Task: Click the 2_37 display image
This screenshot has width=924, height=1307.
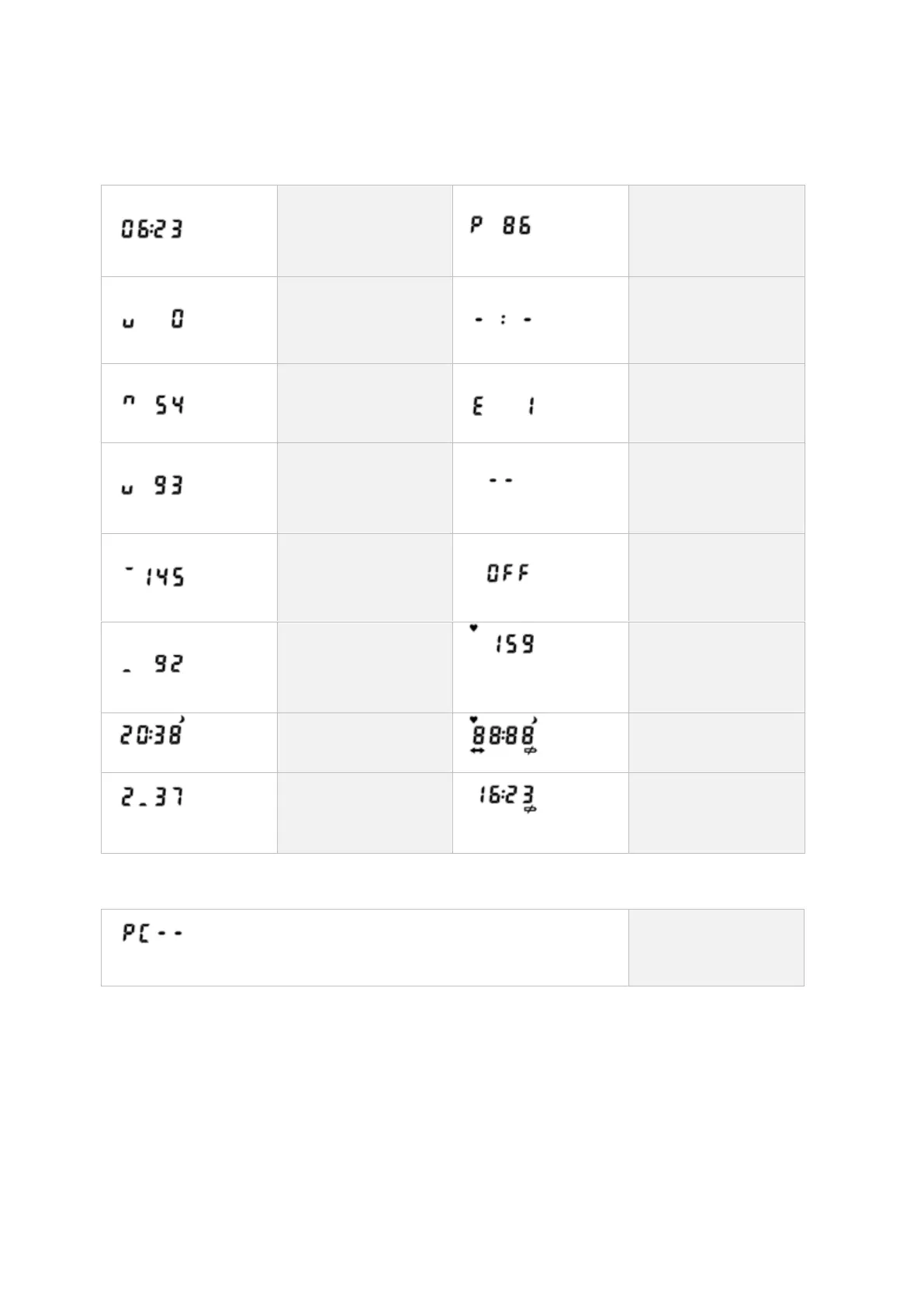Action: 152,797
